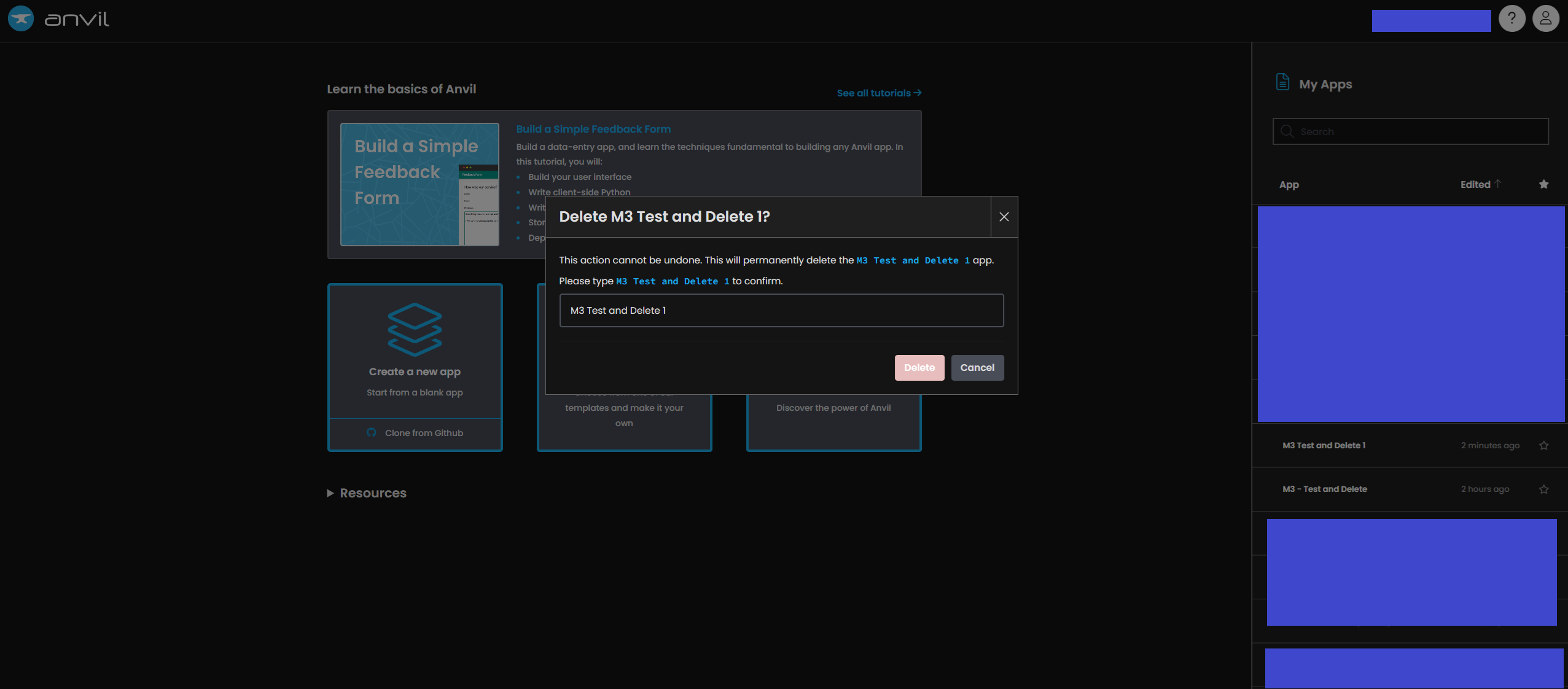Open the user account avatar icon
This screenshot has height=689, width=1568.
1545,18
